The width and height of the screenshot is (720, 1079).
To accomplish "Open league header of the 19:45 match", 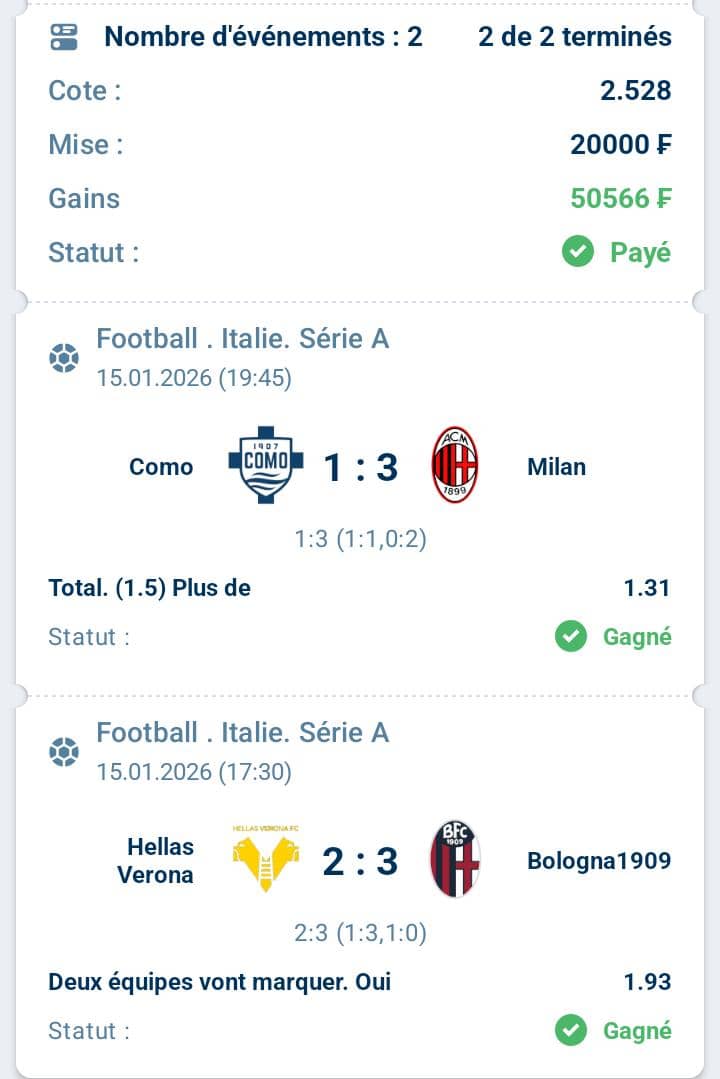I will [242, 339].
